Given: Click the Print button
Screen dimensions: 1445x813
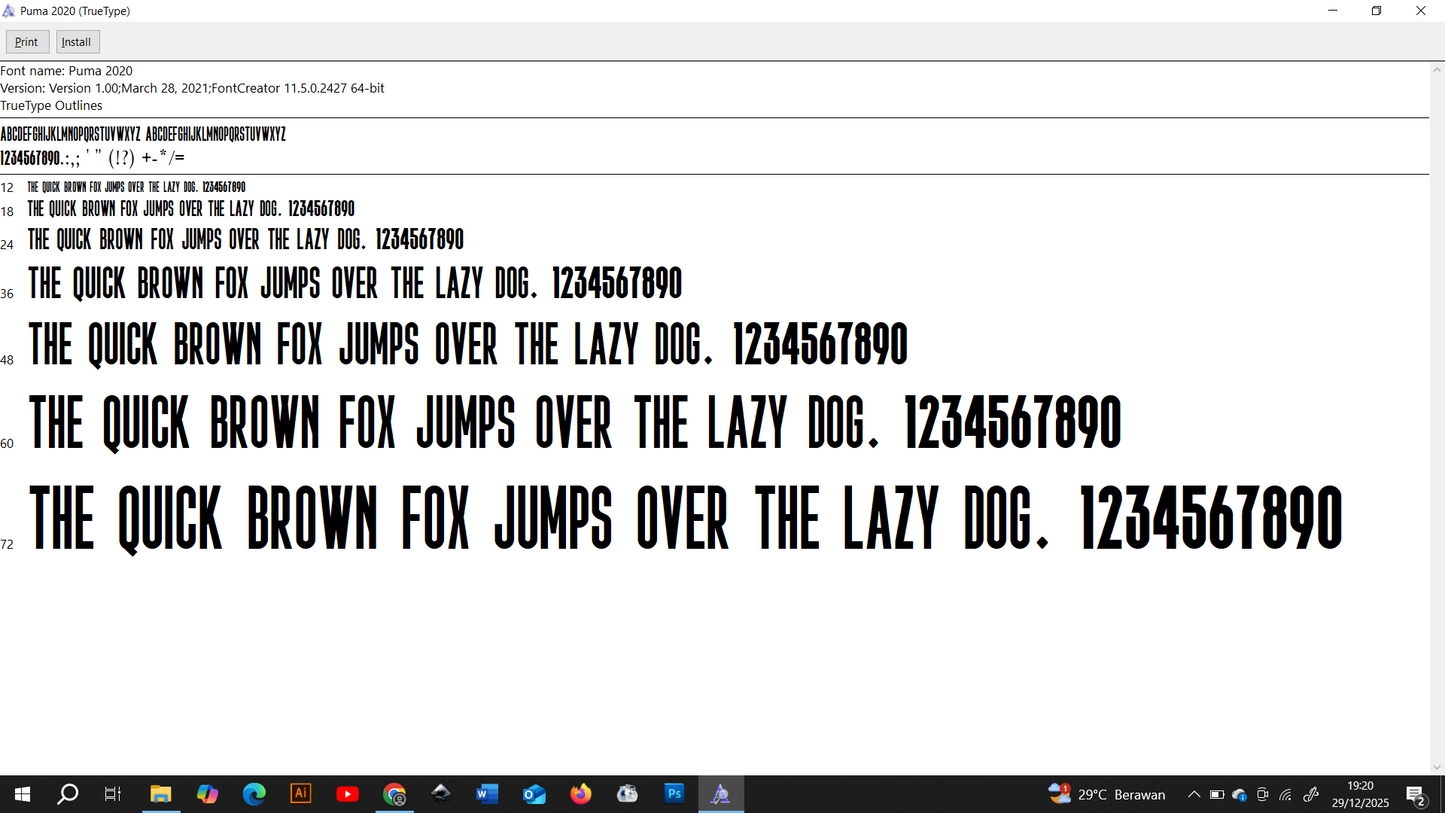Looking at the screenshot, I should (x=27, y=42).
